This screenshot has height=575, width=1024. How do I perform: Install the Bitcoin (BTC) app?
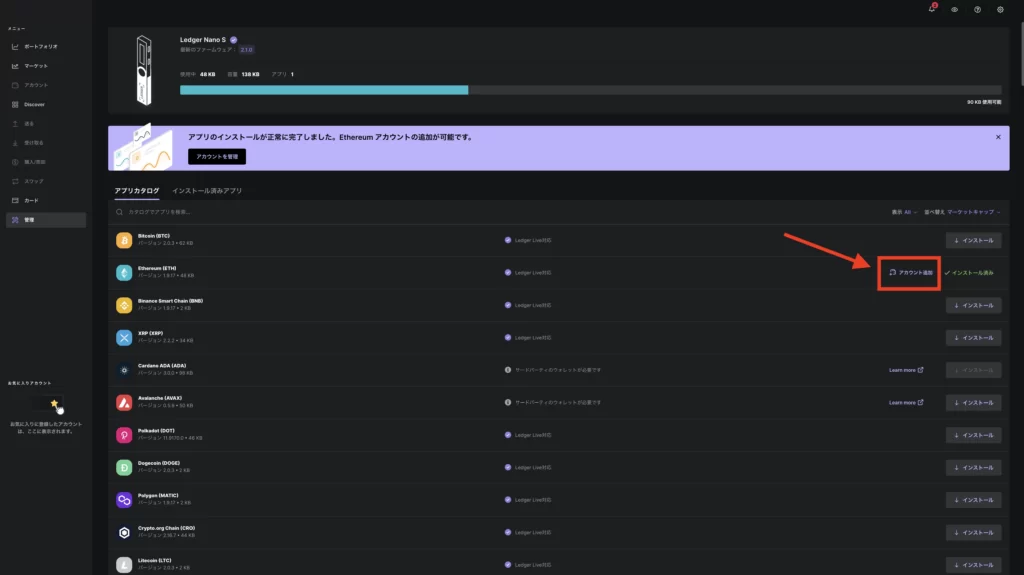tap(973, 240)
